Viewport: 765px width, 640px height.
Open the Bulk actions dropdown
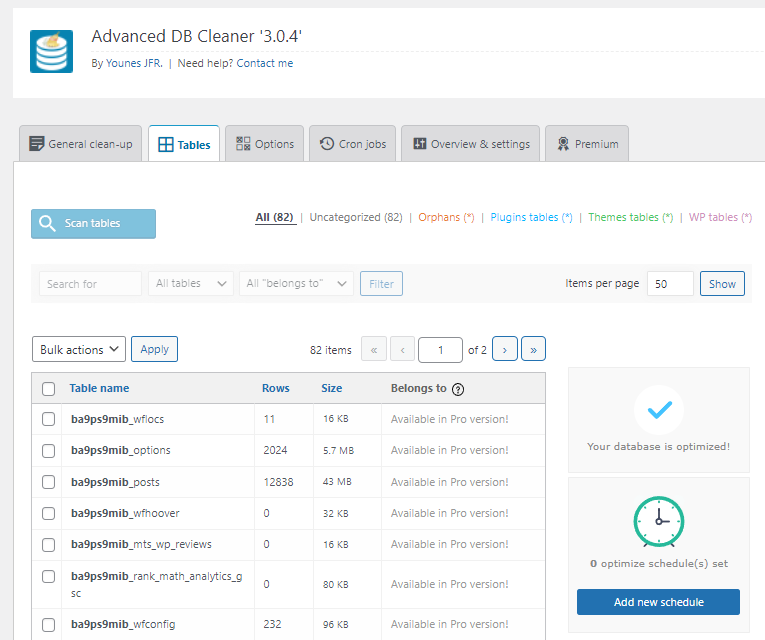(79, 349)
